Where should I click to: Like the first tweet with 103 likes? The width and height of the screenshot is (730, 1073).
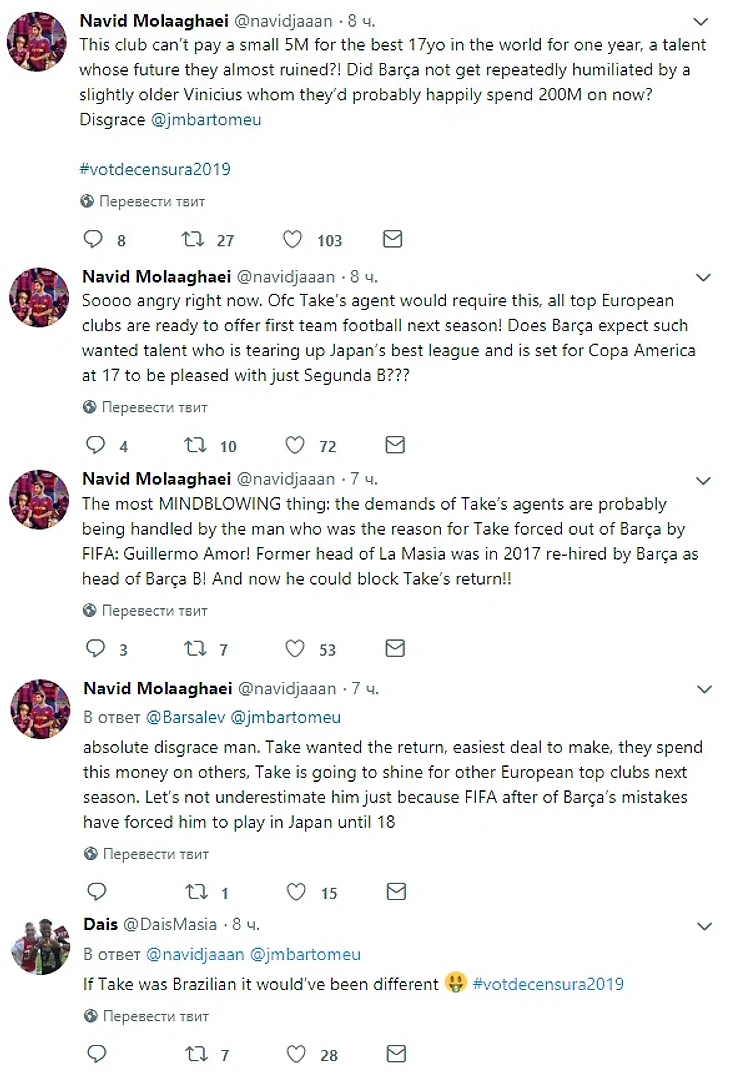[293, 240]
